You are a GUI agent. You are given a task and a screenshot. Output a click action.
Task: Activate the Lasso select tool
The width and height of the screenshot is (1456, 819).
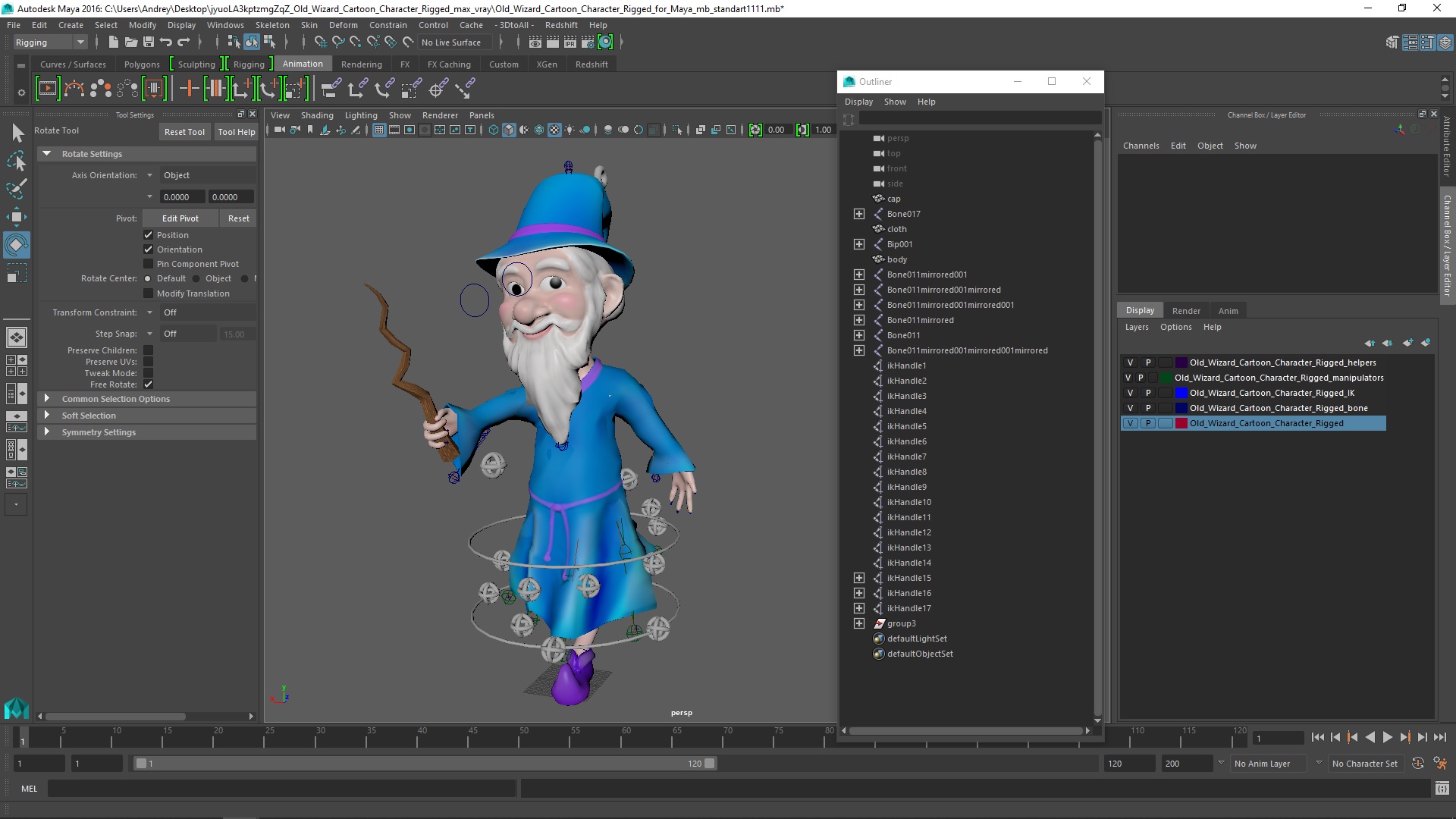coord(17,161)
